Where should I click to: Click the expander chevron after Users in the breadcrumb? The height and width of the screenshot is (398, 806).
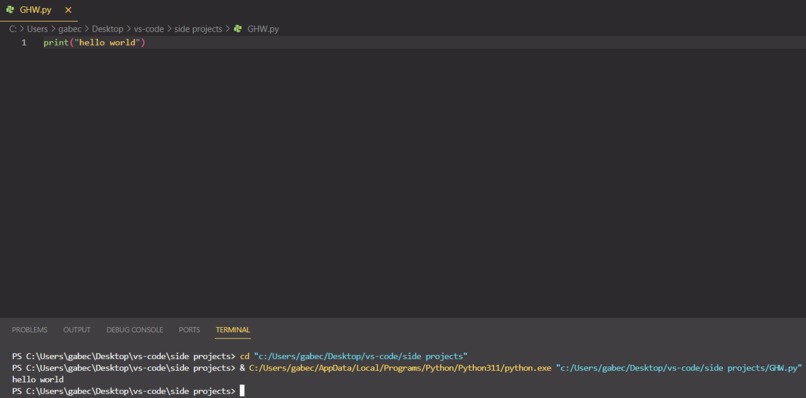click(52, 29)
